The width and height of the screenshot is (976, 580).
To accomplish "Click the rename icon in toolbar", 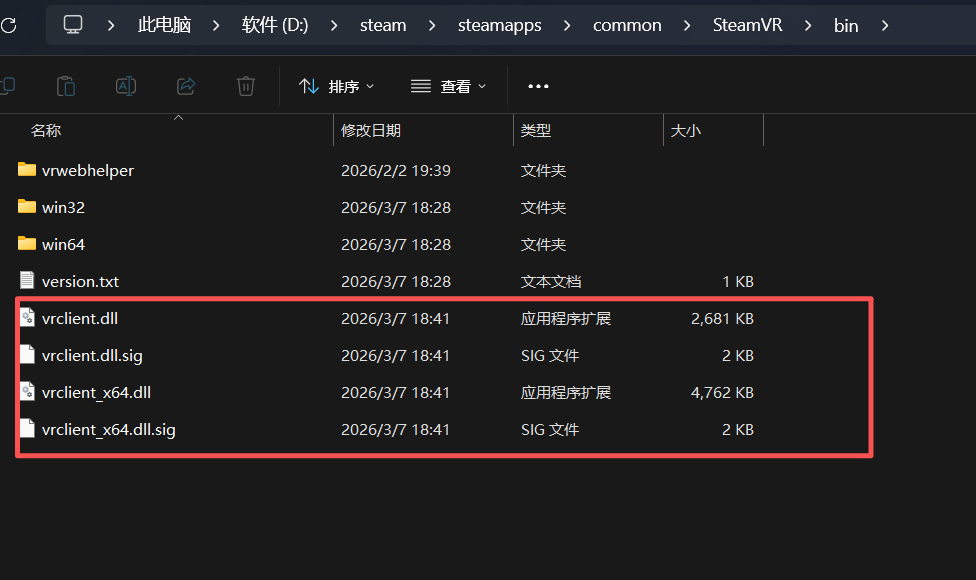I will (126, 86).
